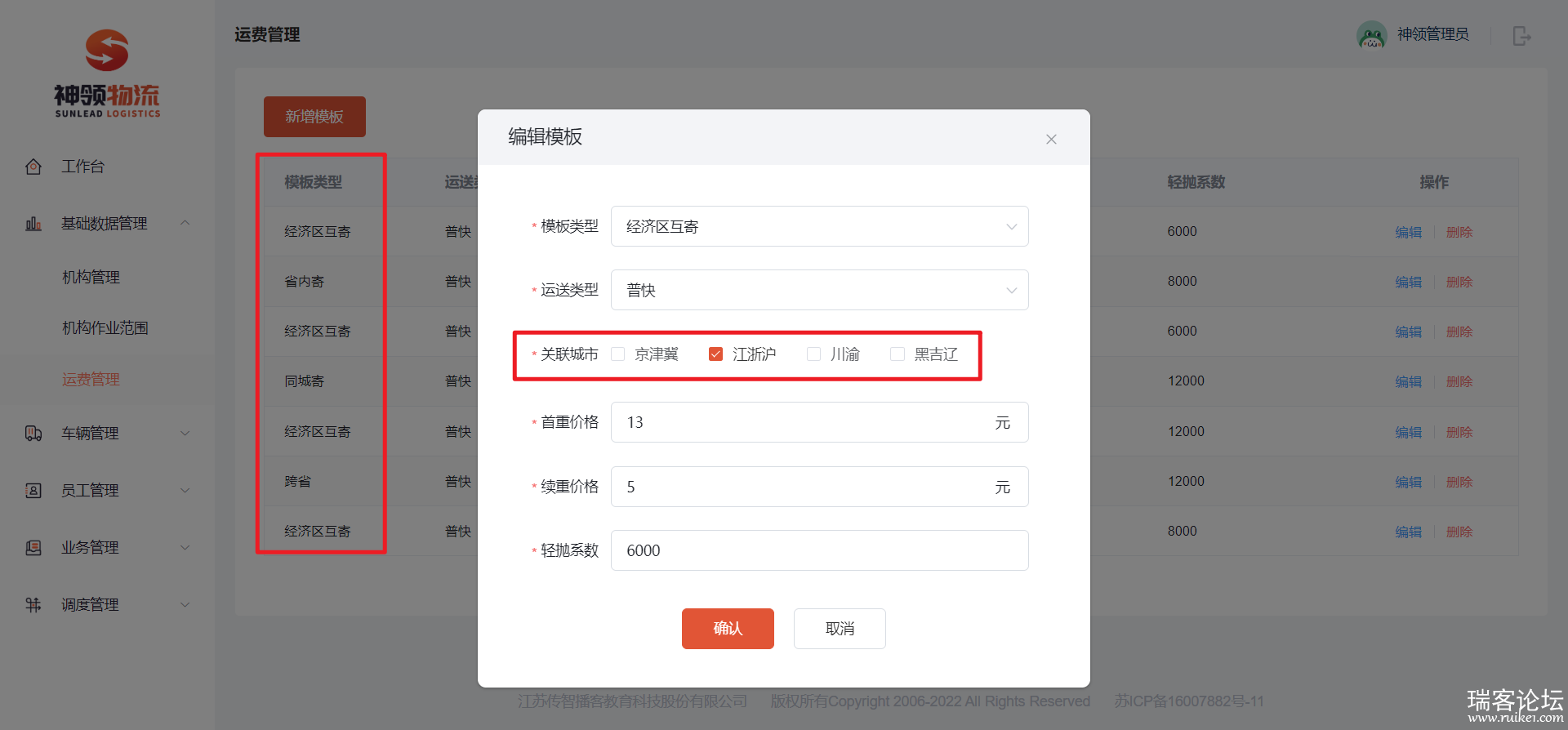This screenshot has width=1568, height=730.
Task: Click the 员工管理 person icon
Action: 33,491
